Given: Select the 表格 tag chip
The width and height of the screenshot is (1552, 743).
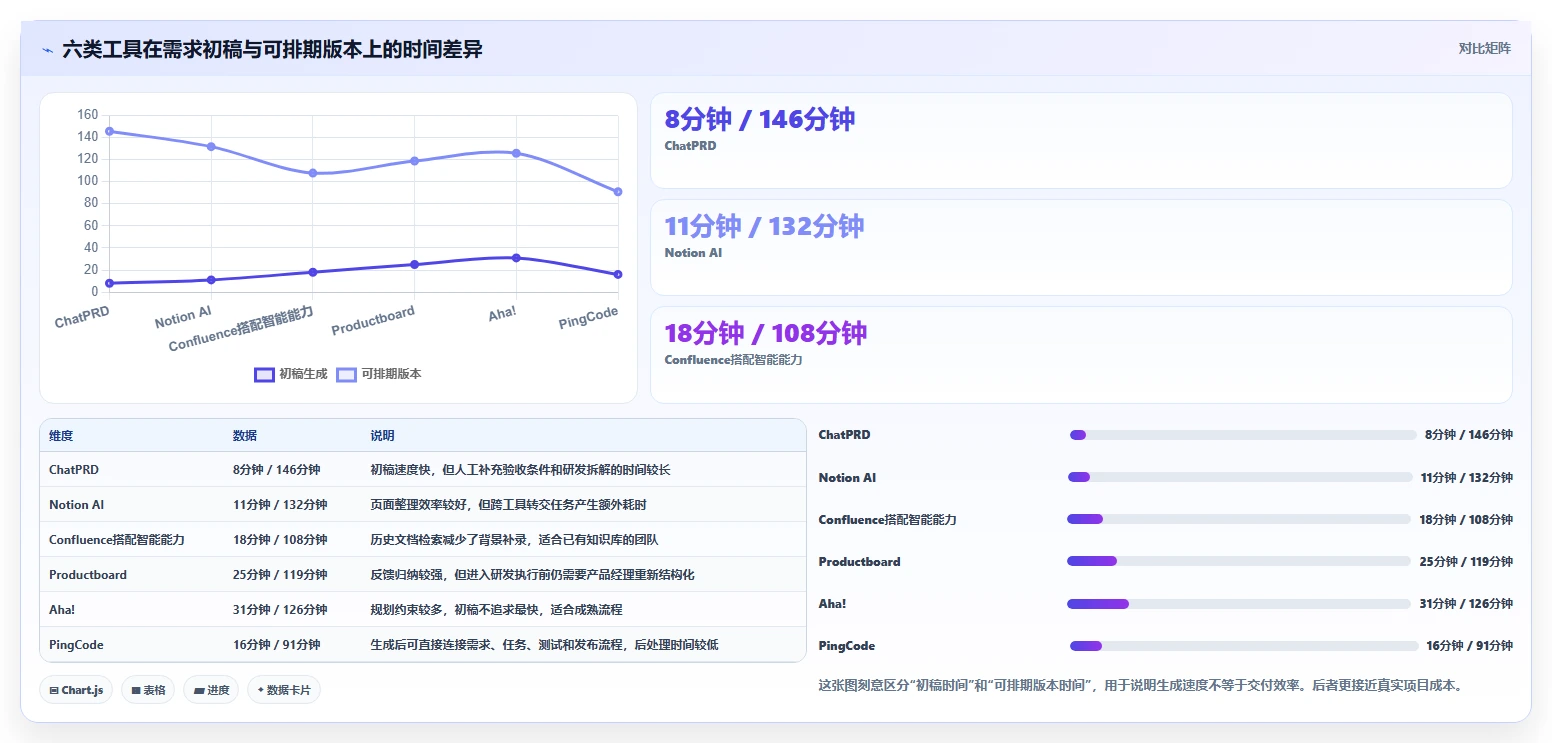Looking at the screenshot, I should [x=147, y=690].
